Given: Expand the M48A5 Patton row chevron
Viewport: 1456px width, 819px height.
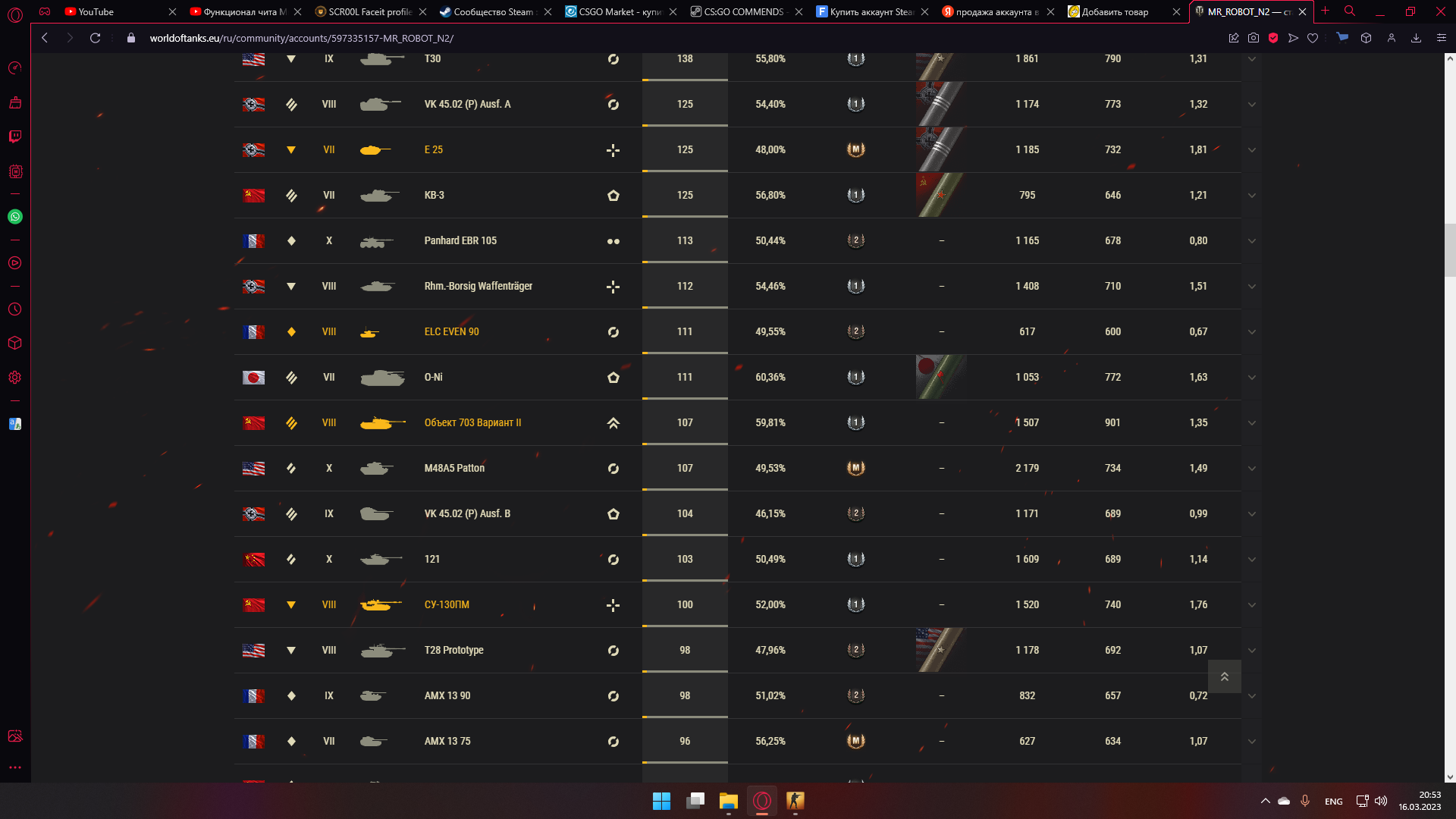Looking at the screenshot, I should pyautogui.click(x=1252, y=469).
